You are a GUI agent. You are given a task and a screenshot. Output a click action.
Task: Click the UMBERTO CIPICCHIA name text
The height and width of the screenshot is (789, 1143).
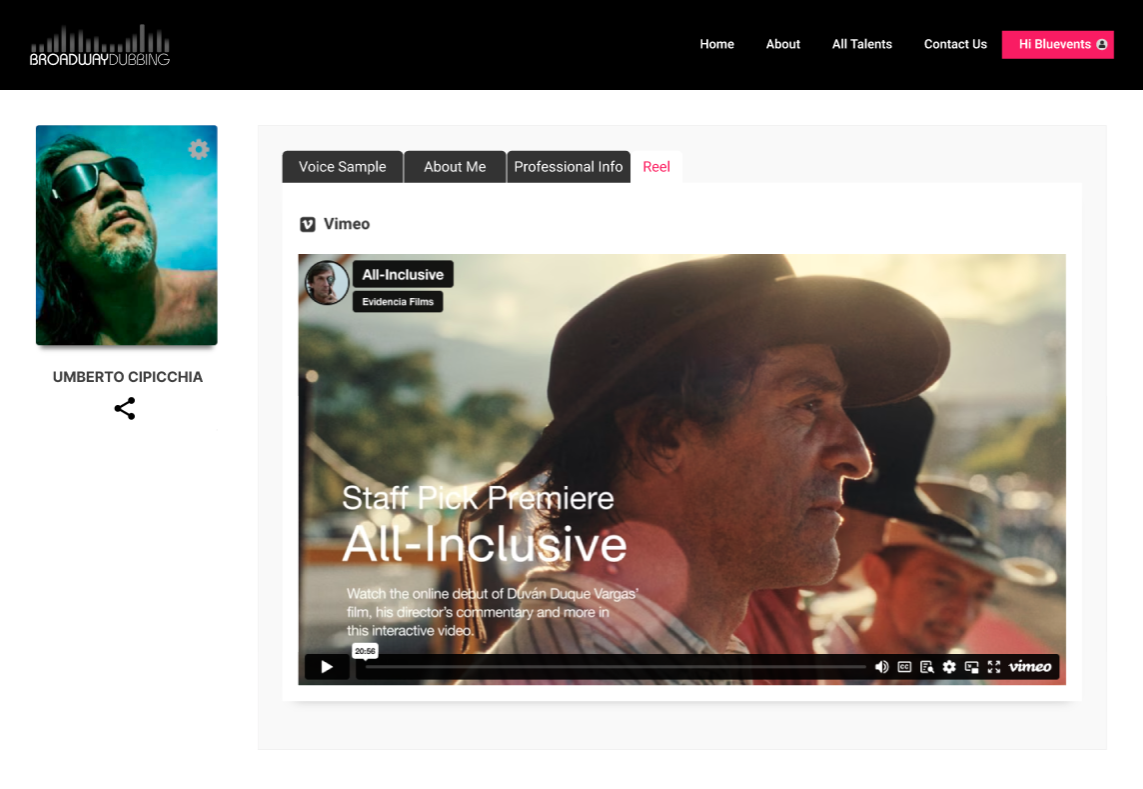point(128,377)
